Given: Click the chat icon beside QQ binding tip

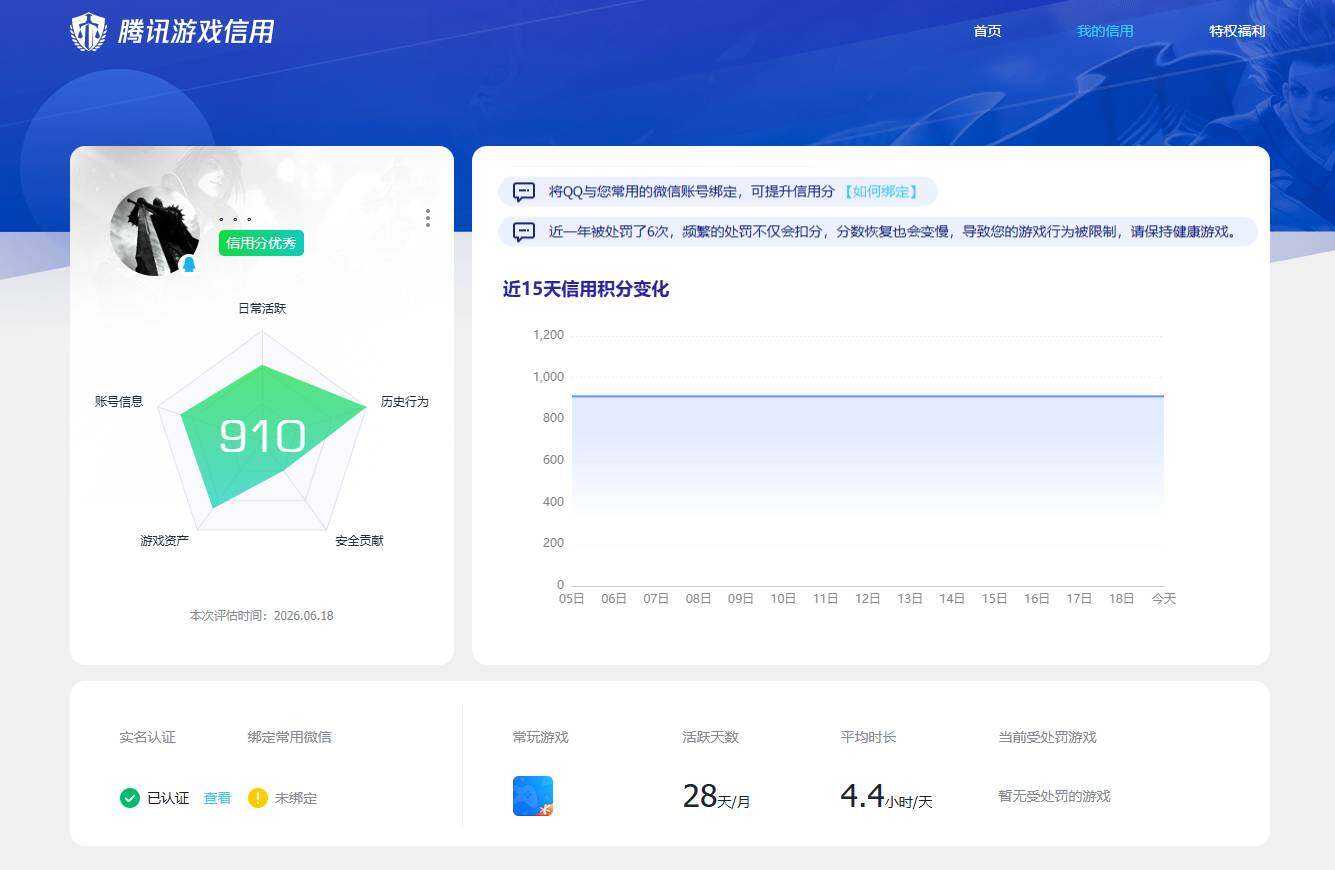Looking at the screenshot, I should (x=524, y=192).
